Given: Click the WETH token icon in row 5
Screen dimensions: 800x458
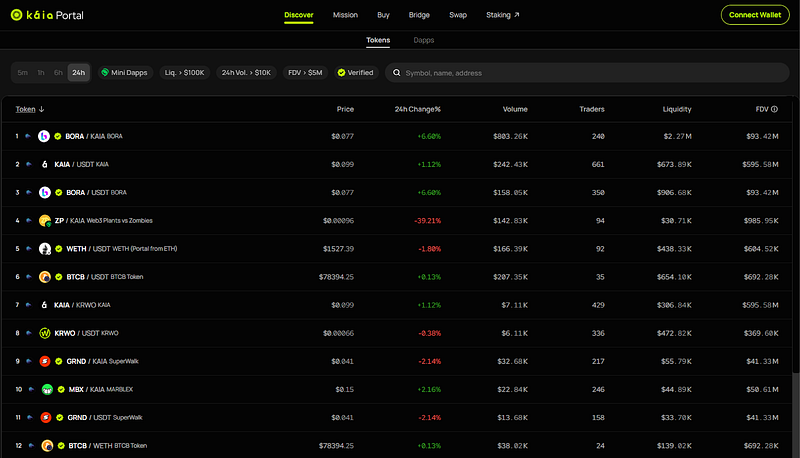Looking at the screenshot, I should point(45,248).
